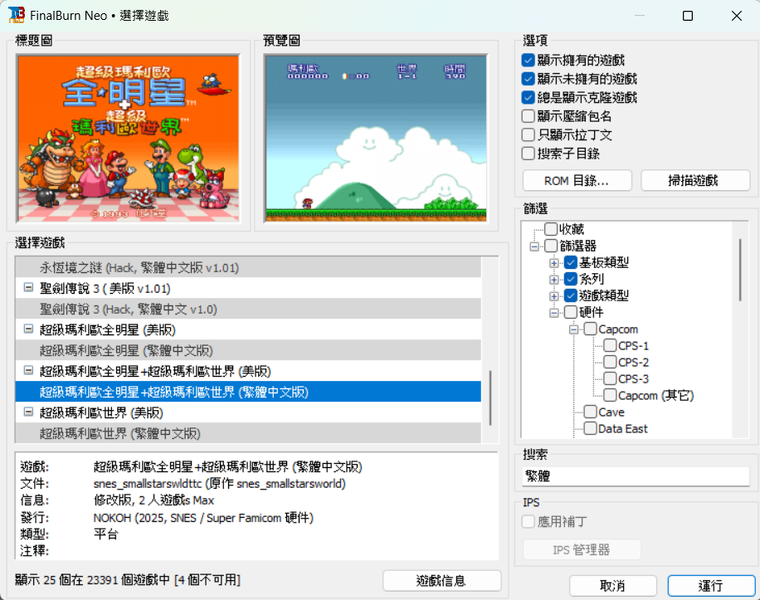Close the 選擇遊戲 window
The height and width of the screenshot is (600, 760).
click(736, 16)
